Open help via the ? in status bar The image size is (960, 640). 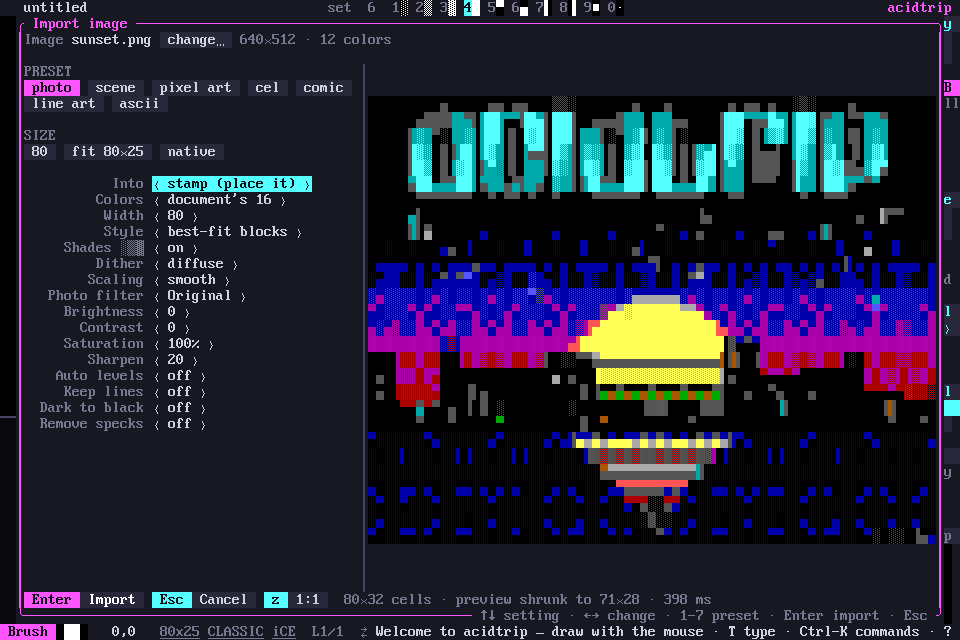[948, 631]
